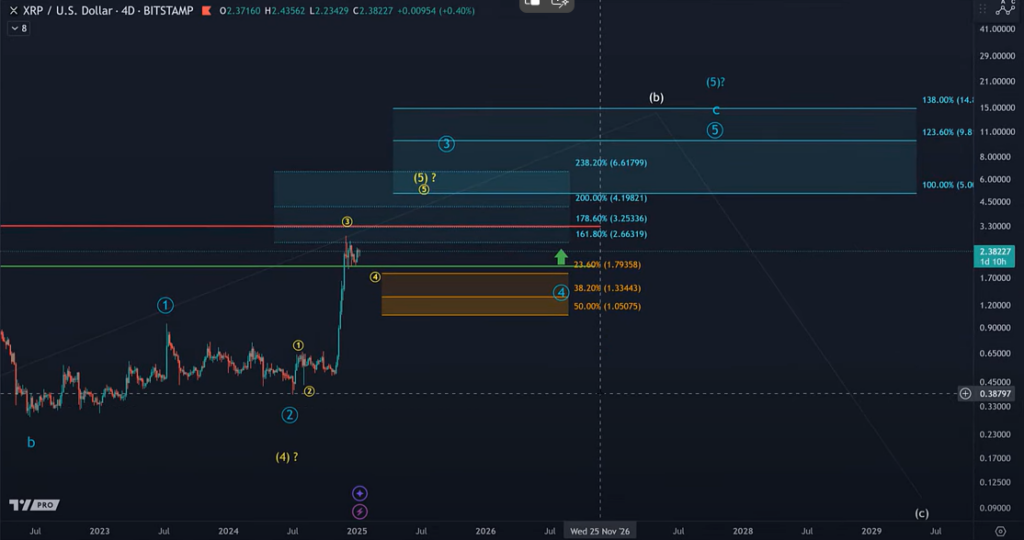Select the orange retracement zone box
The width and height of the screenshot is (1024, 540).
(x=475, y=294)
